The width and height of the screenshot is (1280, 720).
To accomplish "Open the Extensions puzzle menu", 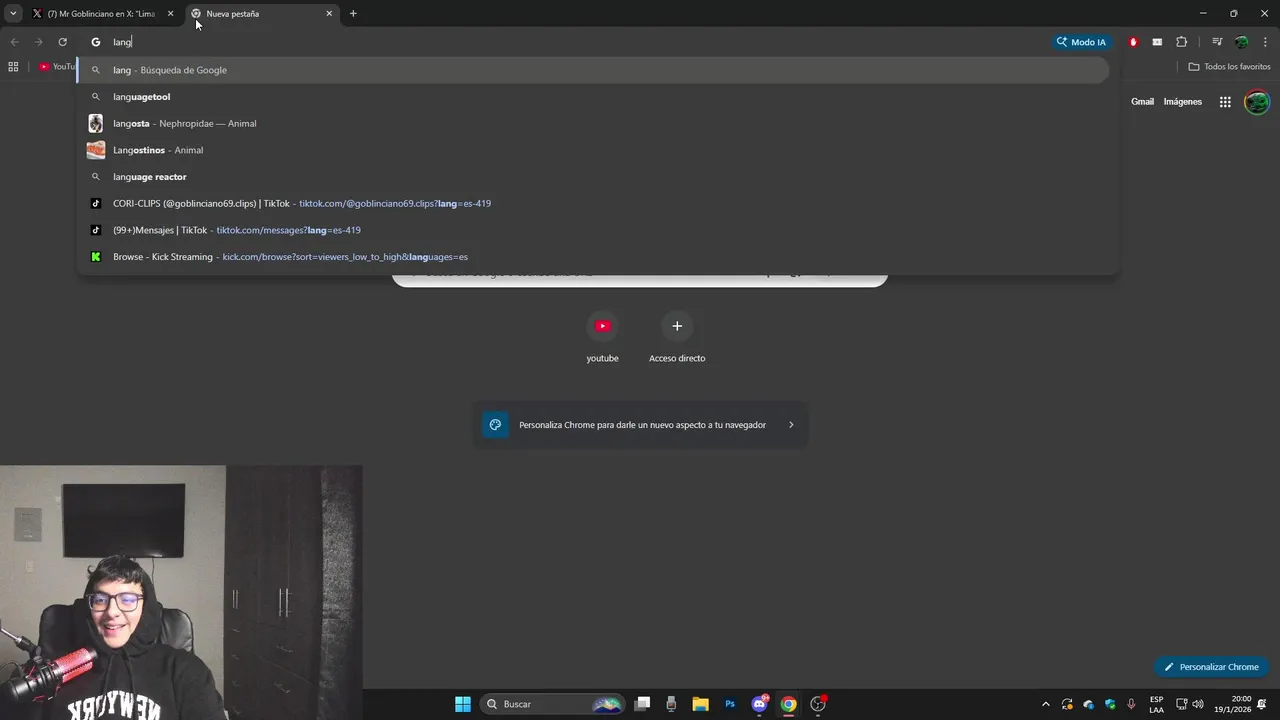I will click(1181, 42).
